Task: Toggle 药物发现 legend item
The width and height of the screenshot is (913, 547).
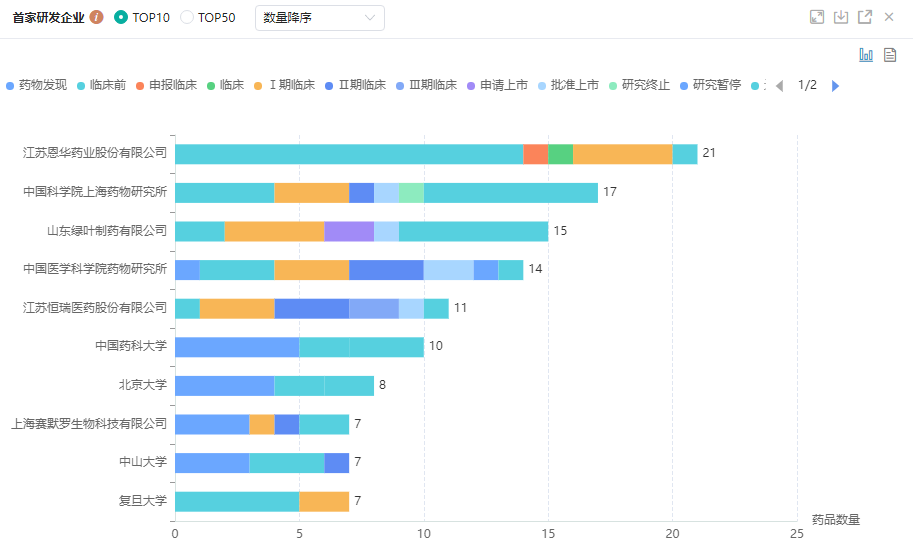Action: coord(37,85)
